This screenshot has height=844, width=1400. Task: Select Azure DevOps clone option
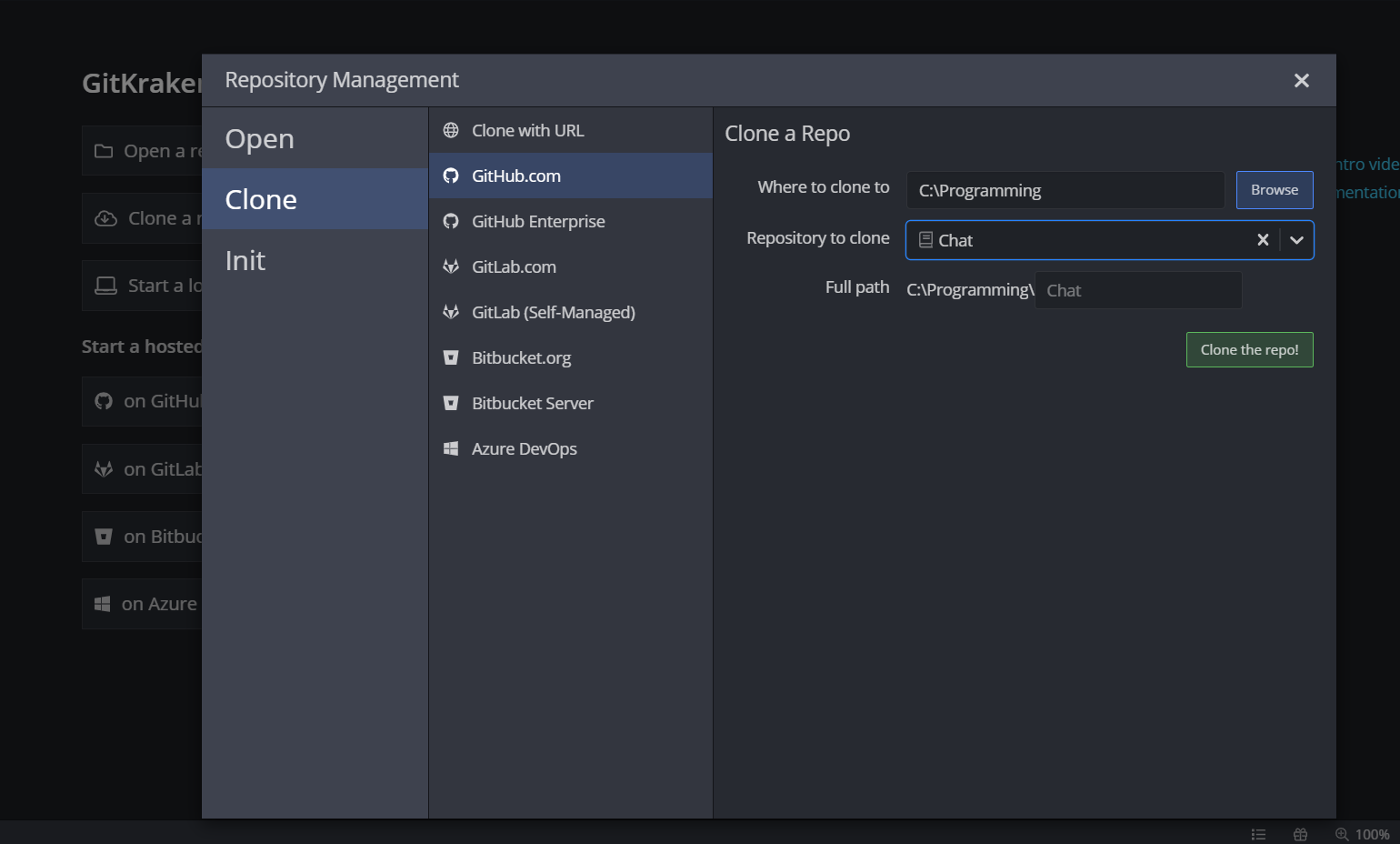click(x=525, y=448)
